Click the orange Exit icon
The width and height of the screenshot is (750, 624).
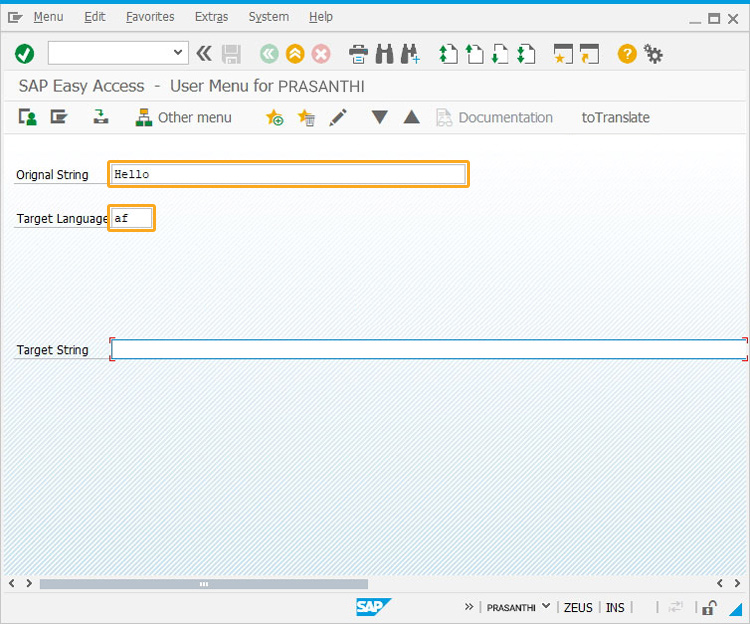(x=295, y=54)
